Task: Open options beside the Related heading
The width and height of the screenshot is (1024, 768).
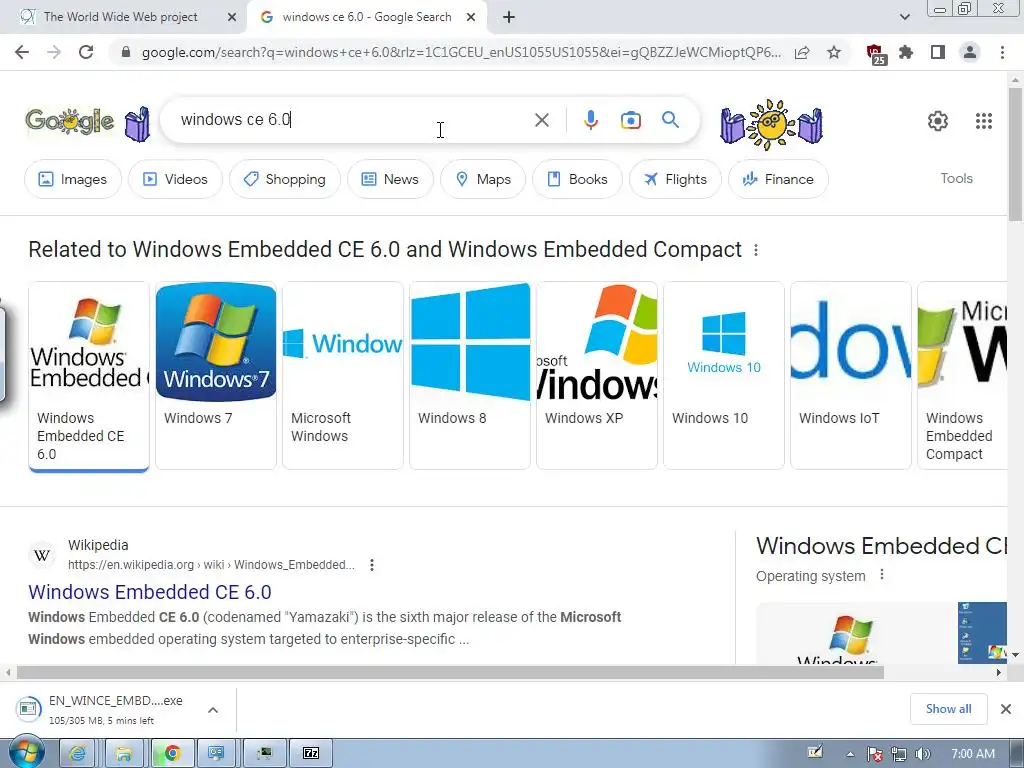Action: point(756,250)
